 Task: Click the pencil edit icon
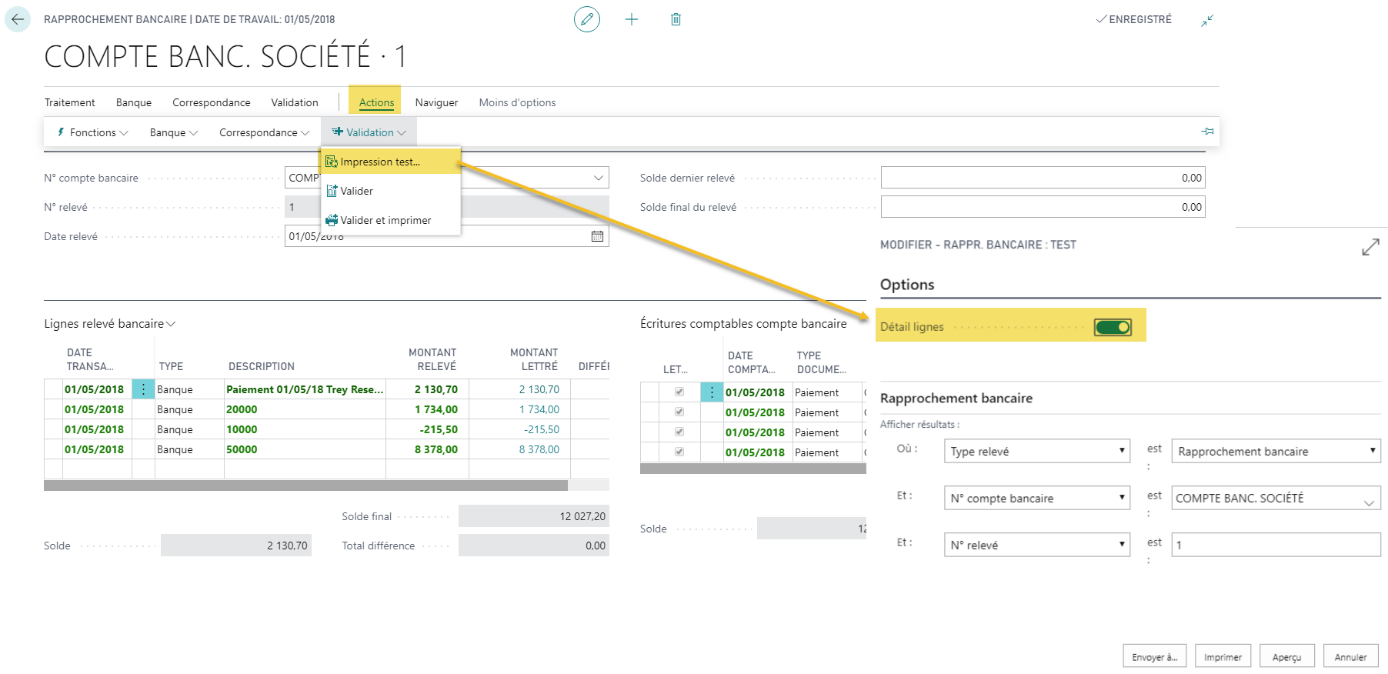click(x=587, y=19)
